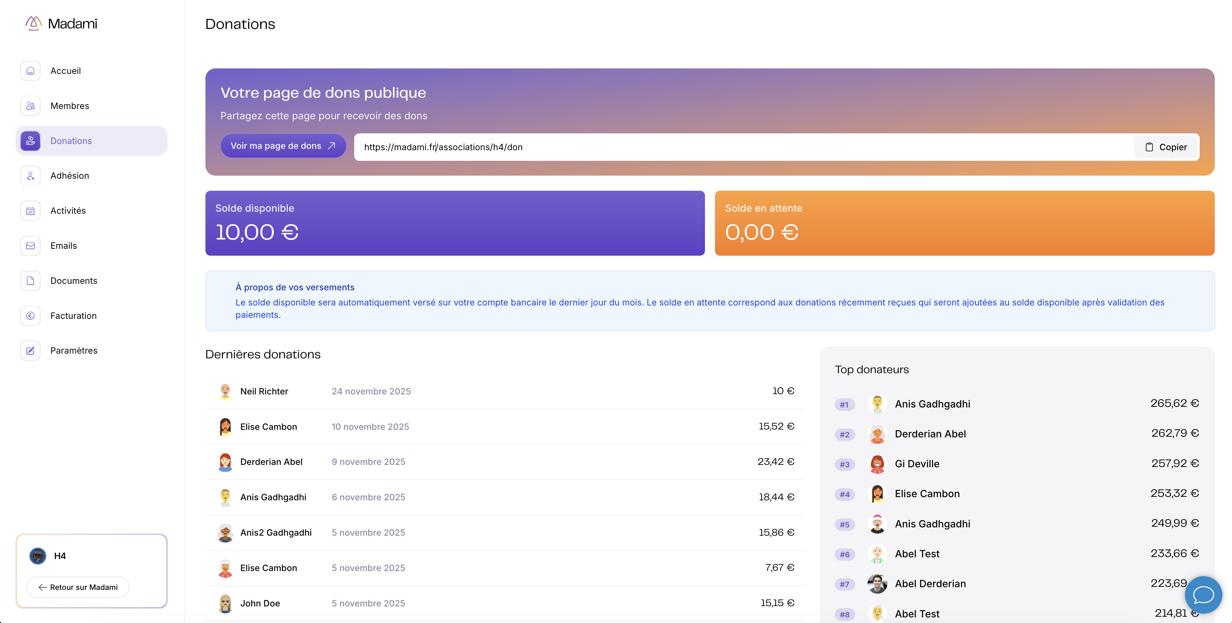Click Voir ma page de dons
1232x623 pixels.
(x=283, y=146)
